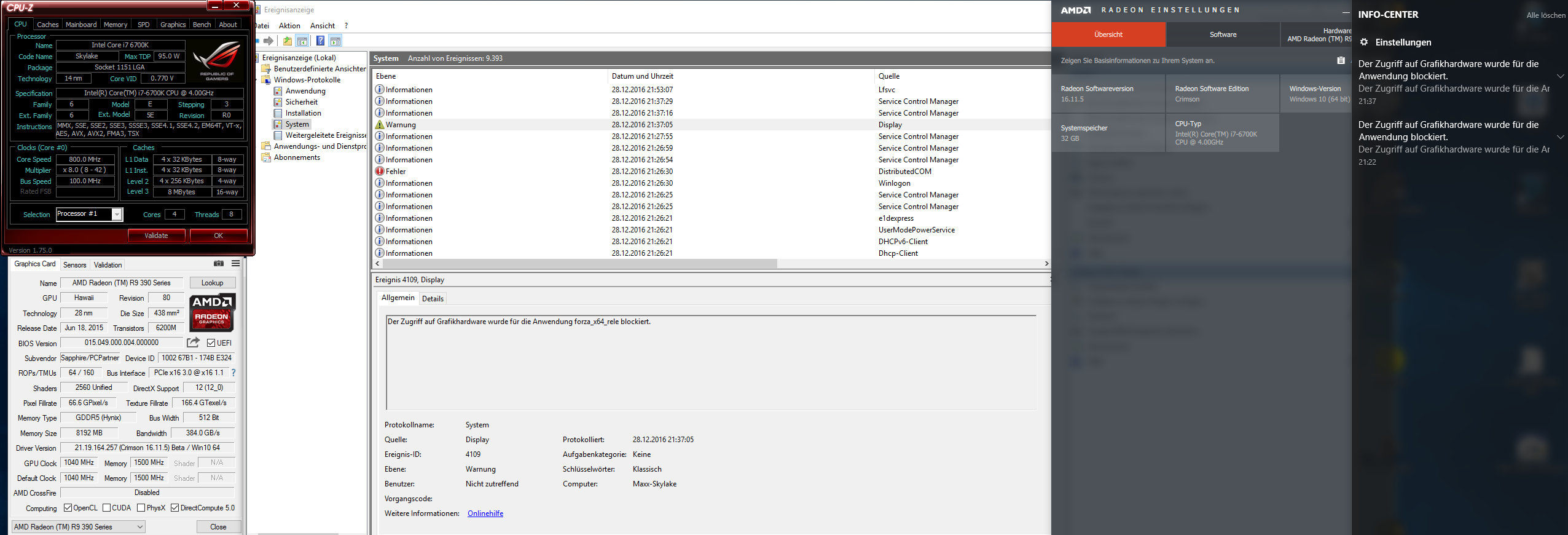
Task: Toggle action pane icon in Ereignisanzeige toolbar
Action: pos(335,41)
